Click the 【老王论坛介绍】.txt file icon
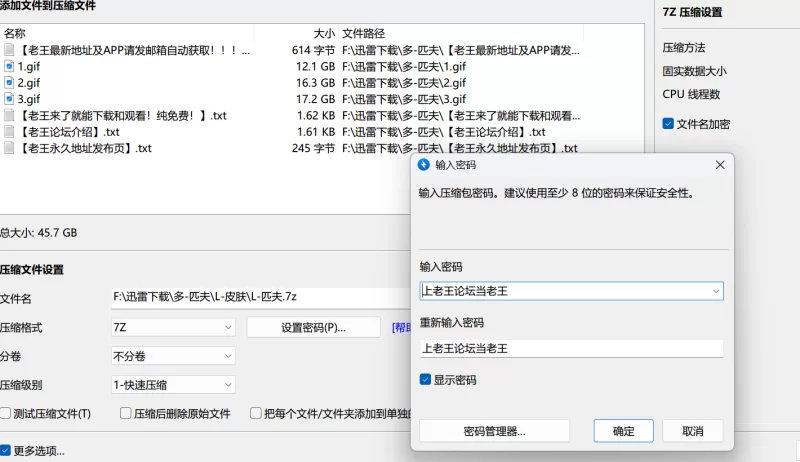Image resolution: width=800 pixels, height=462 pixels. click(x=9, y=132)
